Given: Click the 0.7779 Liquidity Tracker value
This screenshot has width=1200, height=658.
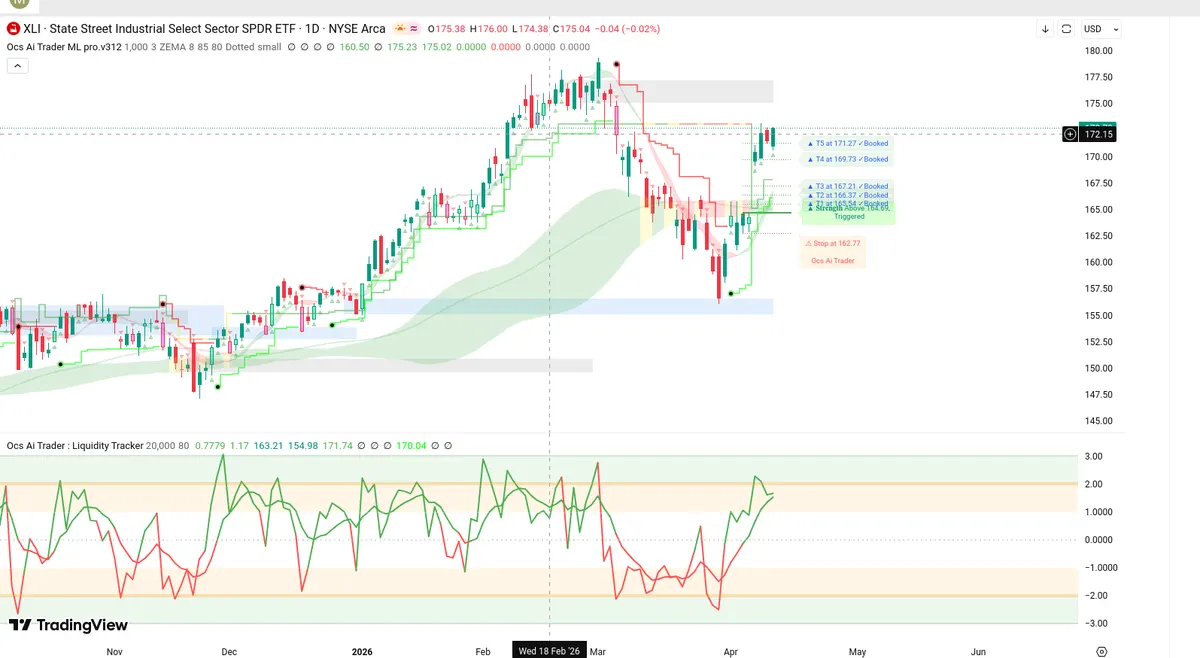Looking at the screenshot, I should pos(209,445).
